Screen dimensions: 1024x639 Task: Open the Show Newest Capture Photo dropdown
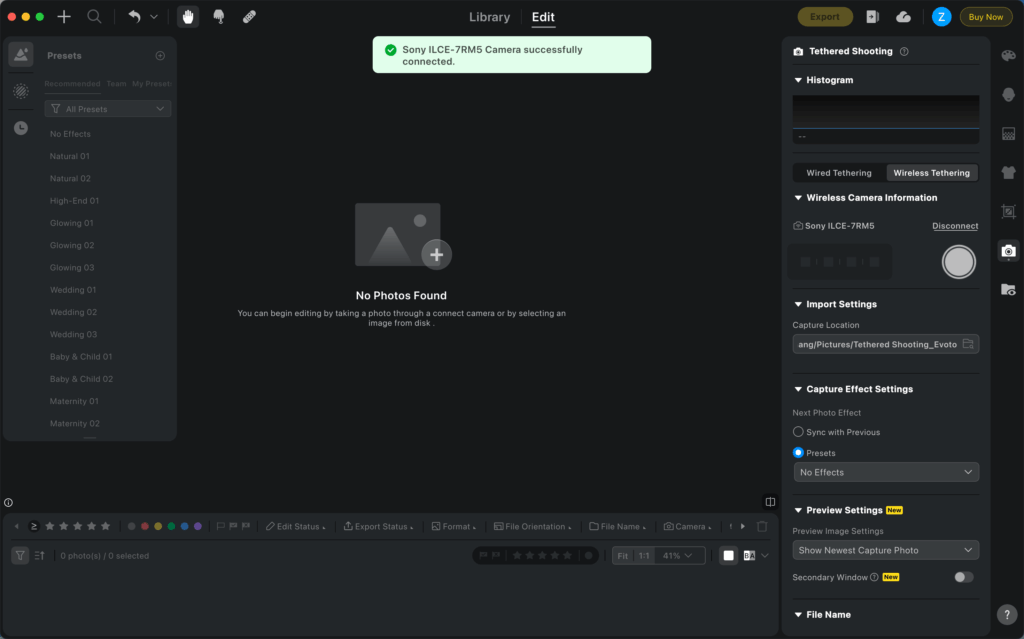tap(885, 550)
